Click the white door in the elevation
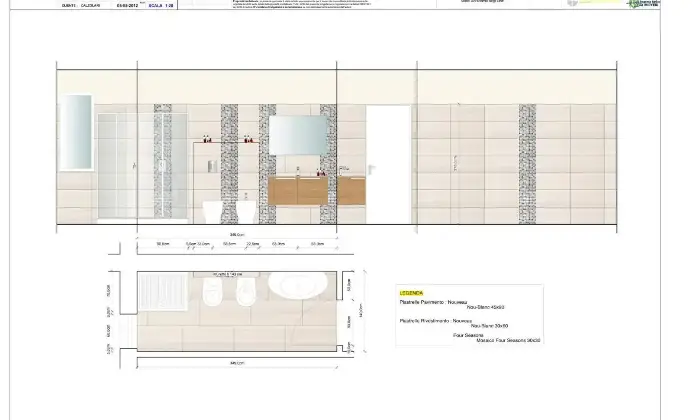This screenshot has height=420, width=700. tap(391, 167)
